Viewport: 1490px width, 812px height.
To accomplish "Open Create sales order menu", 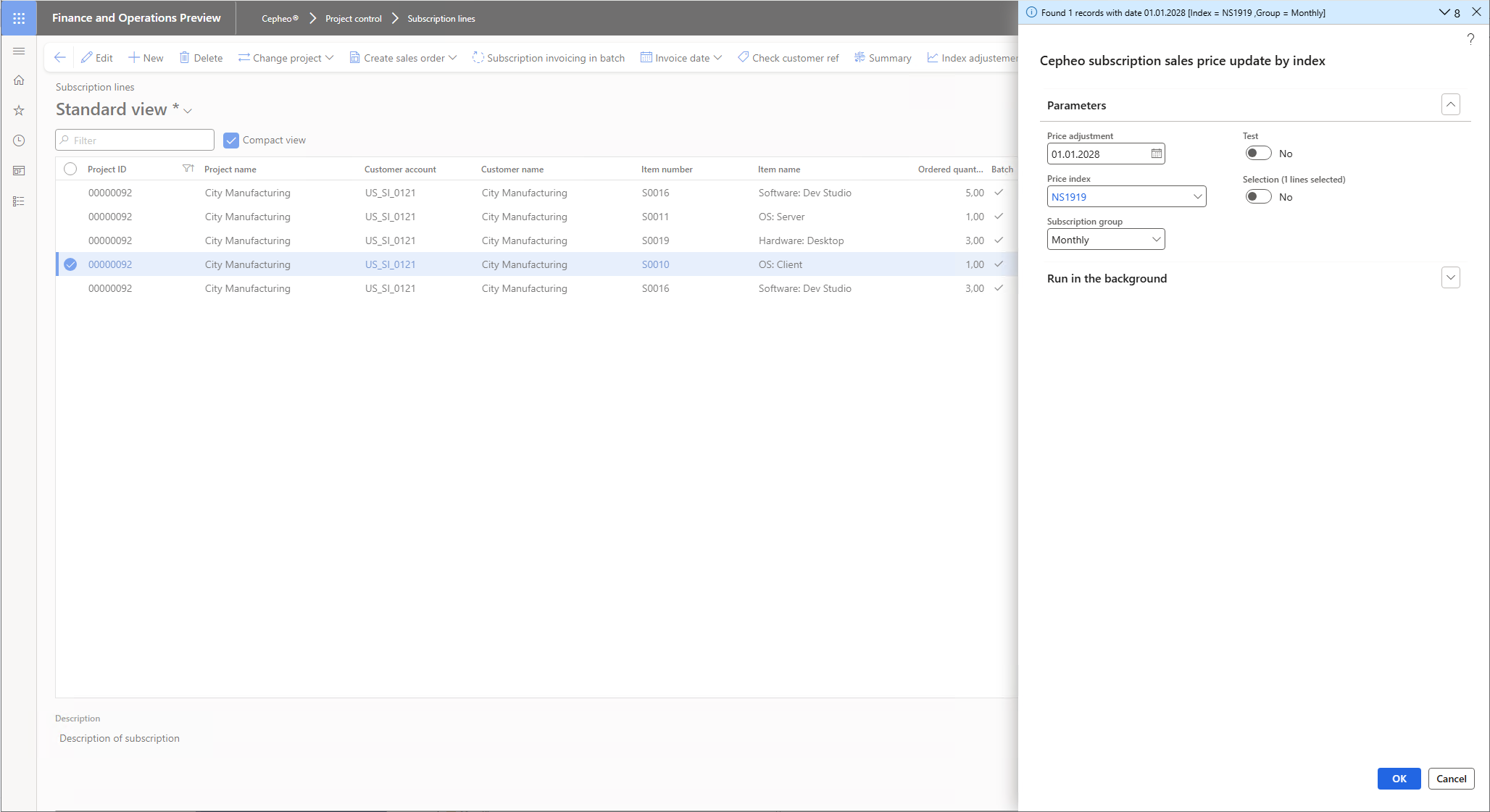I will point(403,58).
